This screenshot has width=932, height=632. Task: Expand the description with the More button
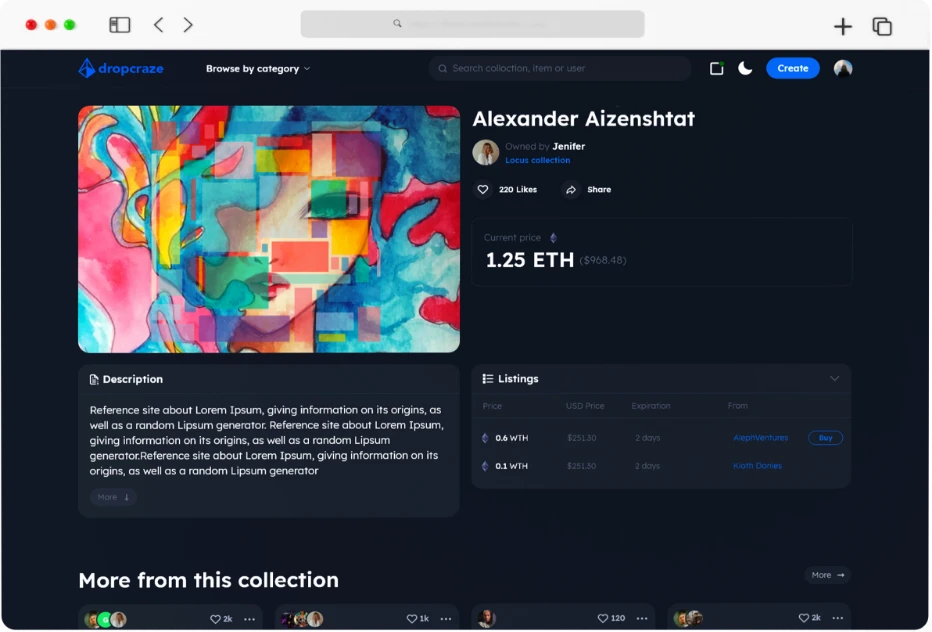(x=113, y=497)
